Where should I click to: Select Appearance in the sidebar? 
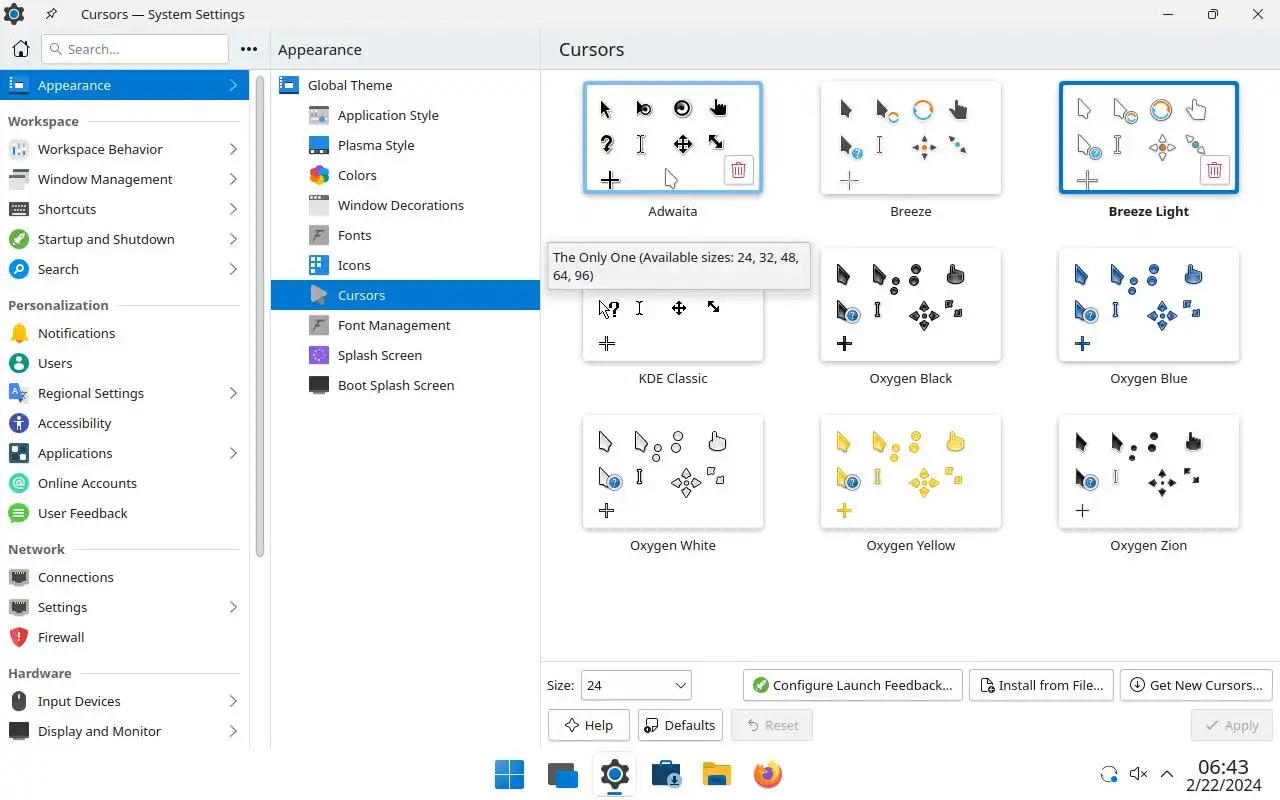[125, 85]
